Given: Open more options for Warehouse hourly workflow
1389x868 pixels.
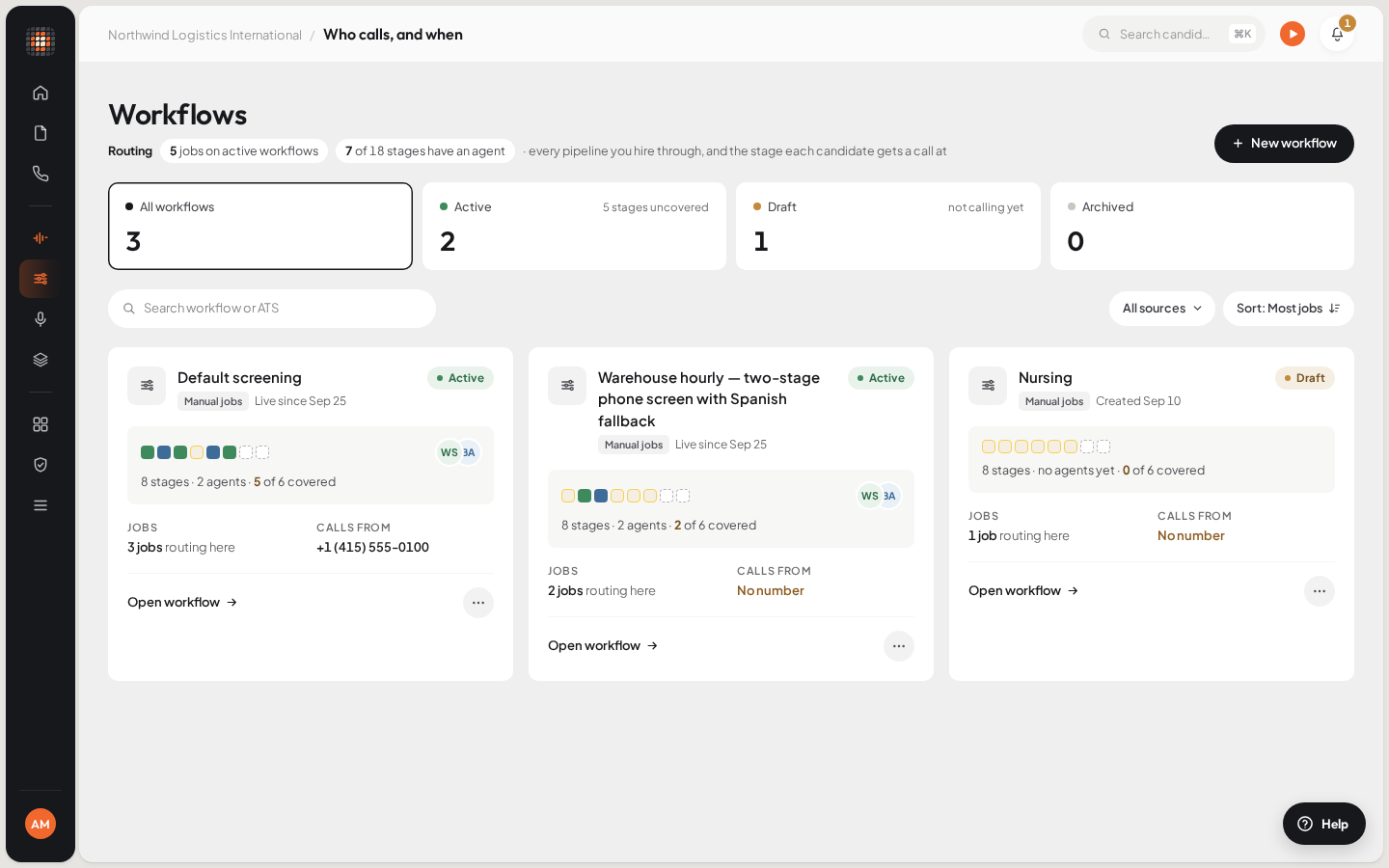Looking at the screenshot, I should point(899,646).
